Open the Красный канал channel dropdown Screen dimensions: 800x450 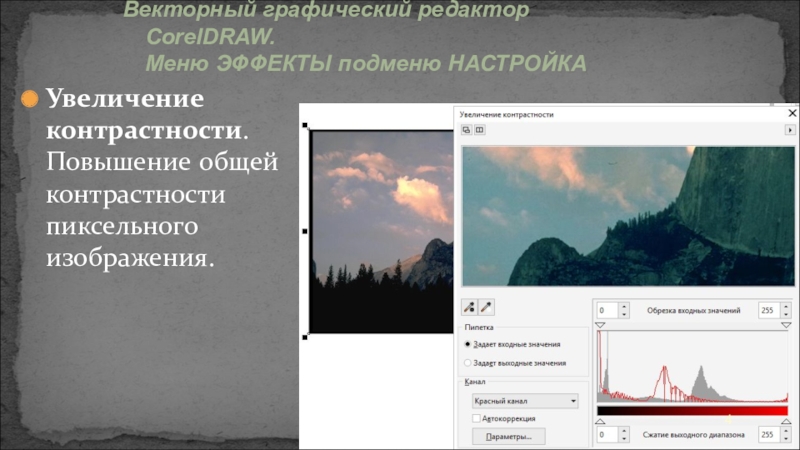coord(525,401)
